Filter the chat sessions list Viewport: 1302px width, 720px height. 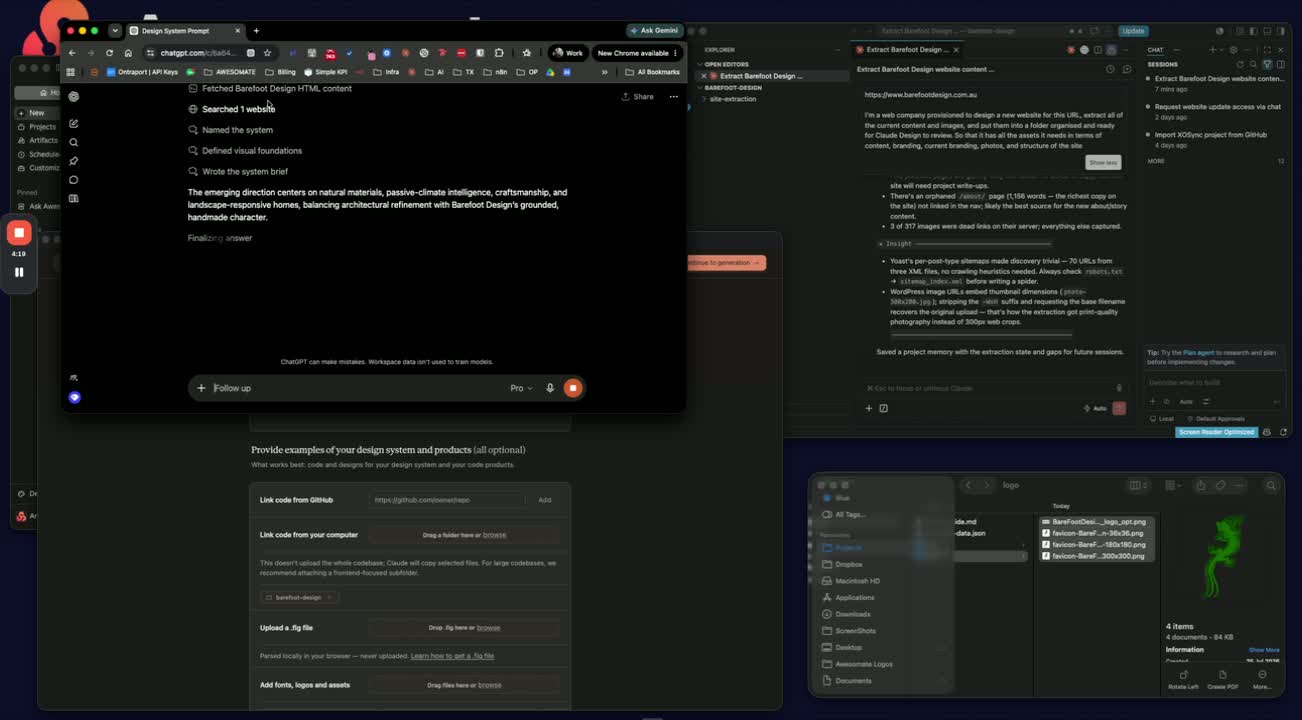[1267, 64]
